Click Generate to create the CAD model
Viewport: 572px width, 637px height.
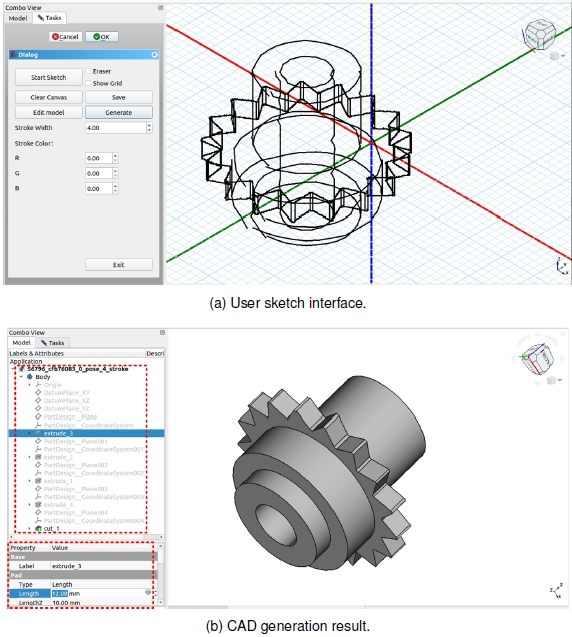[119, 113]
